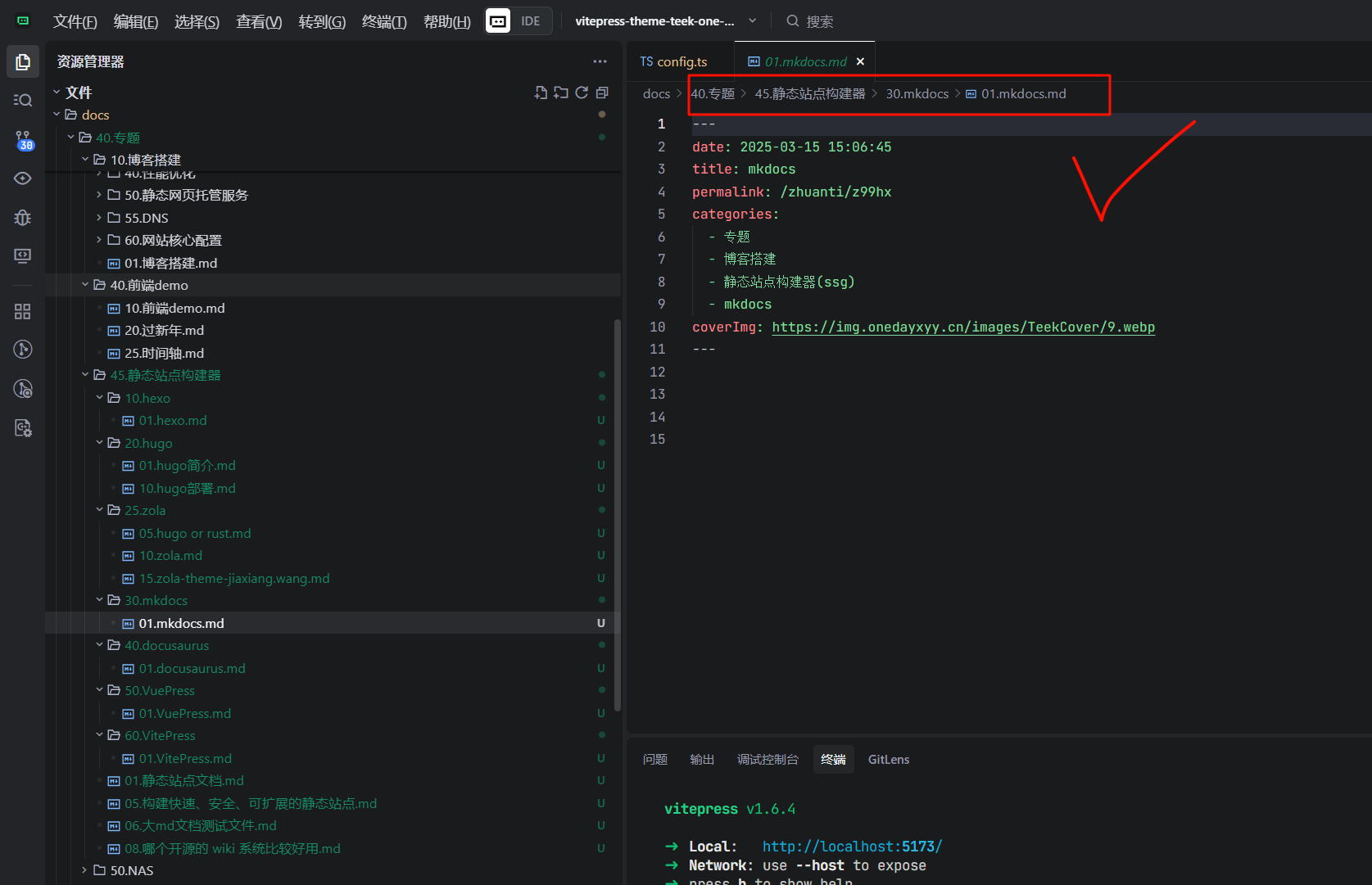Click the 30.mkdocs breadcrumb segment
The width and height of the screenshot is (1372, 885).
pos(917,94)
